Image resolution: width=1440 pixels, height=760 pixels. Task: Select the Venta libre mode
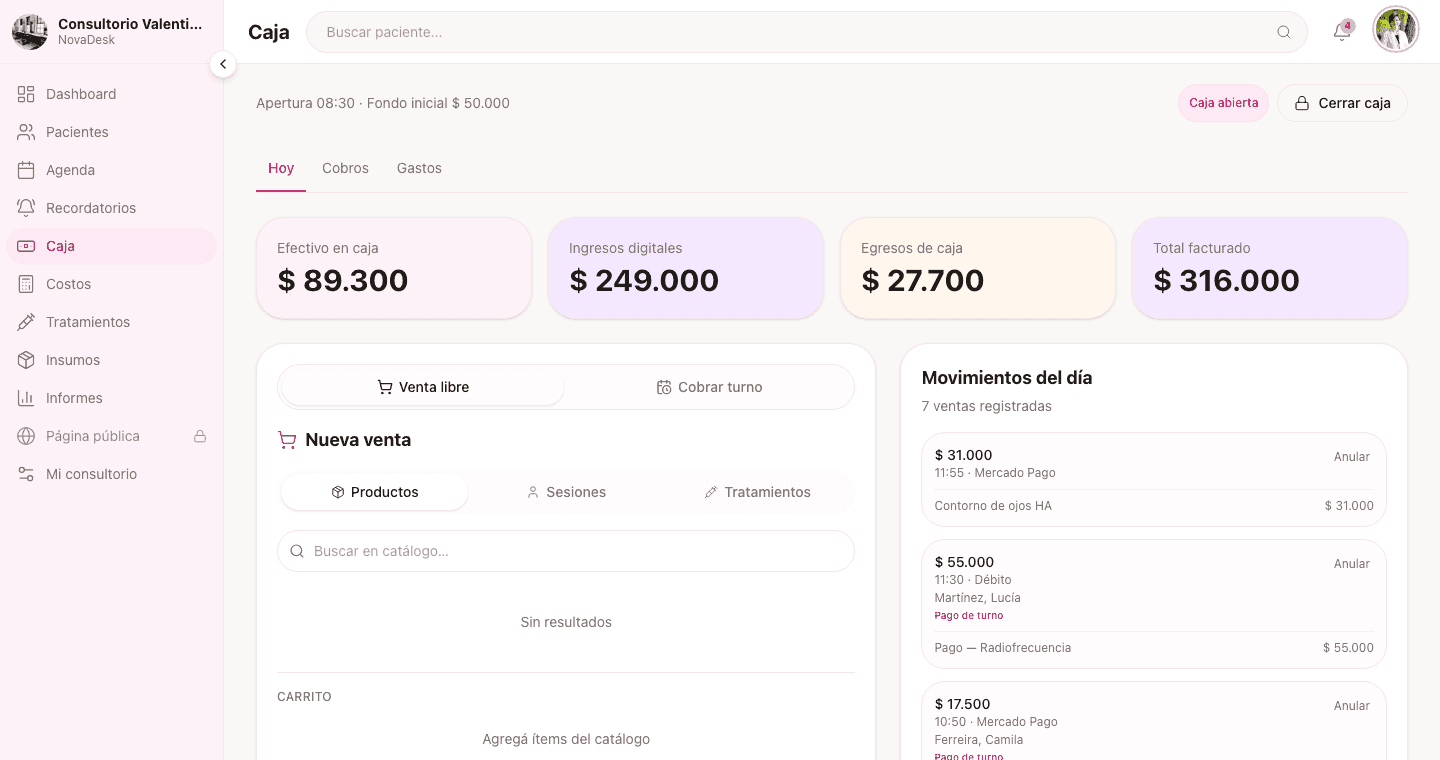pyautogui.click(x=423, y=387)
